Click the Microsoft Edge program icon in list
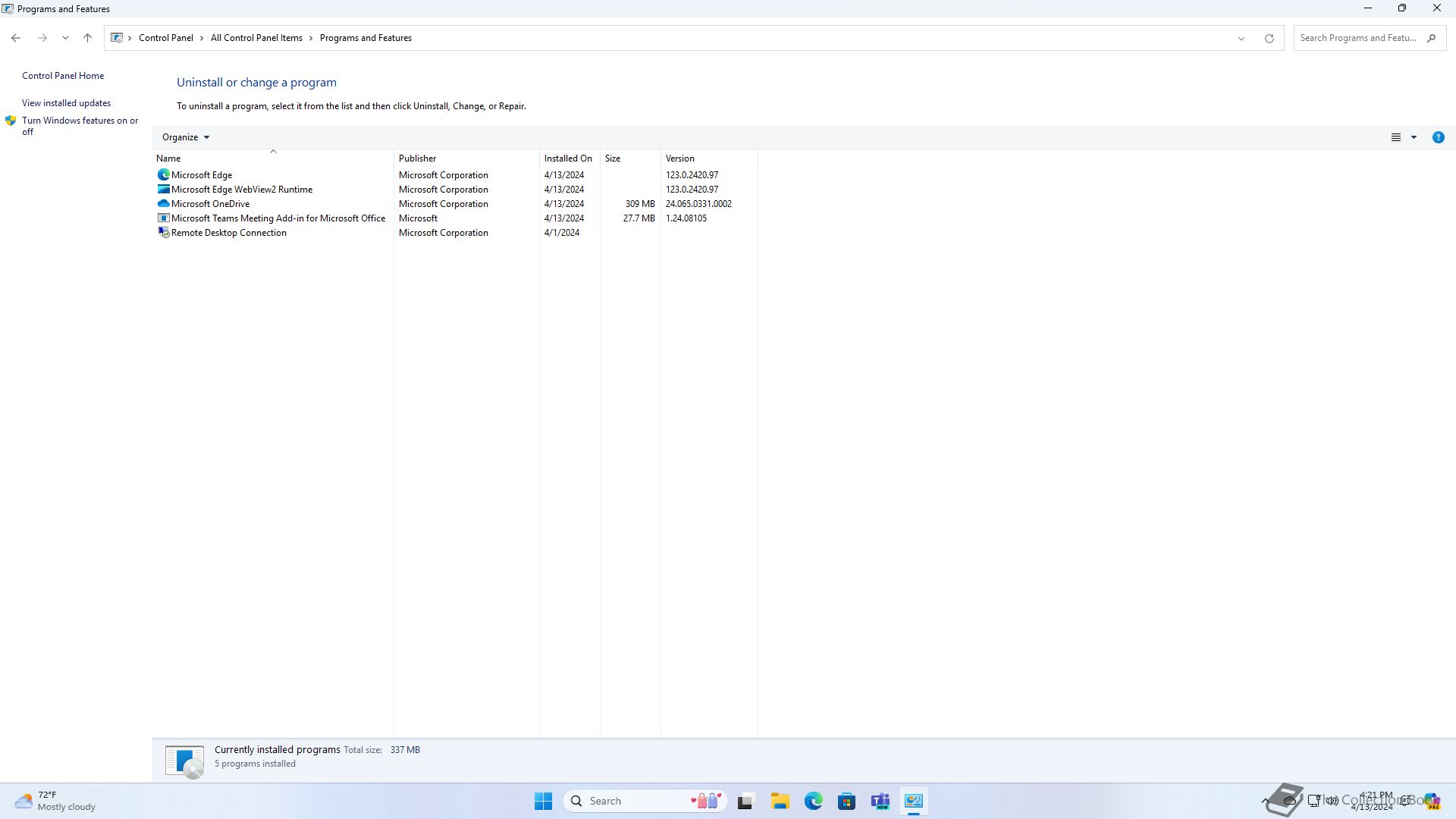This screenshot has width=1456, height=819. (163, 175)
